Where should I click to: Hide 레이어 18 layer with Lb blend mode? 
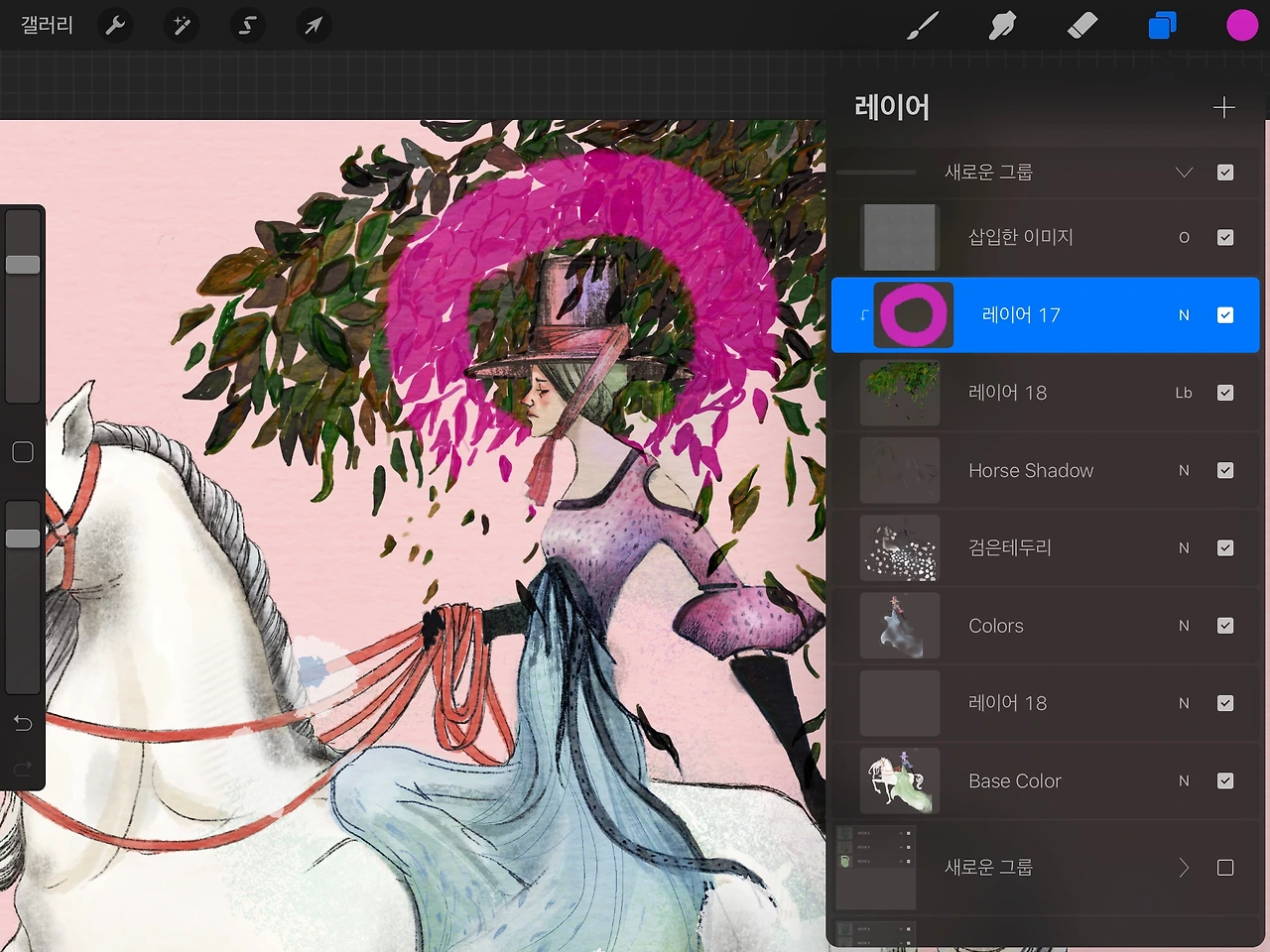(1225, 393)
